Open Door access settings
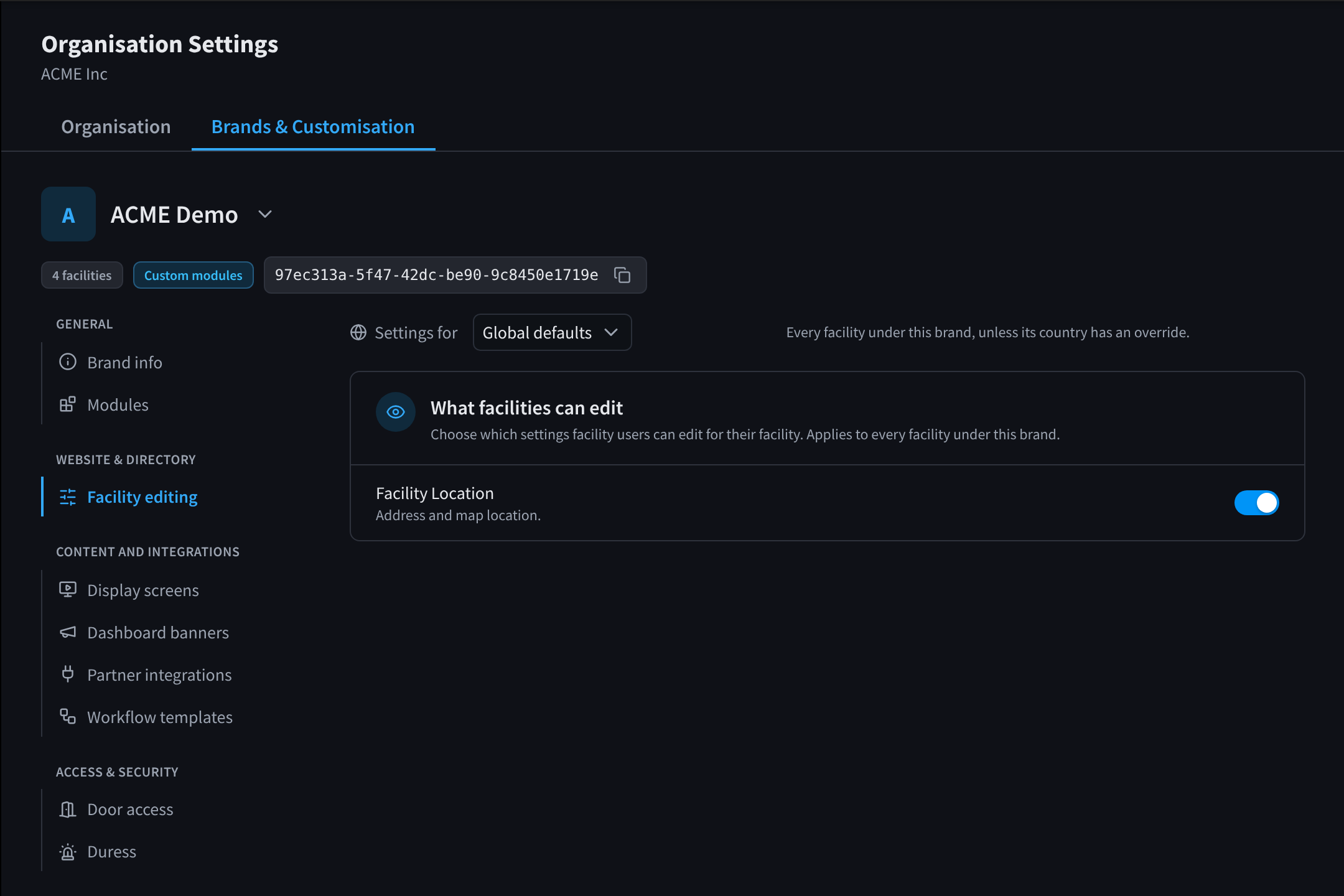Viewport: 1344px width, 896px height. [130, 809]
